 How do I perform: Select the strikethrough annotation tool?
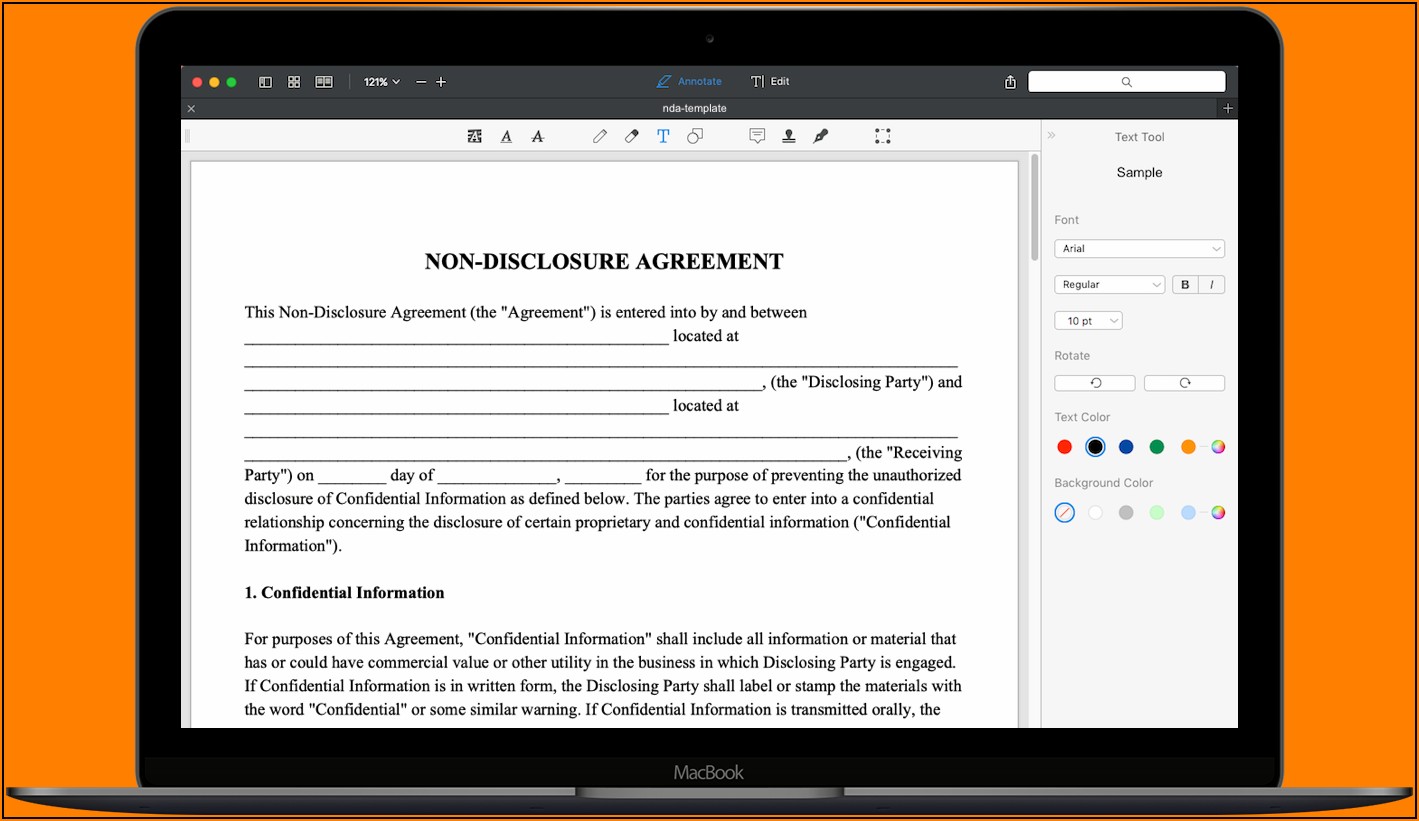coord(537,136)
